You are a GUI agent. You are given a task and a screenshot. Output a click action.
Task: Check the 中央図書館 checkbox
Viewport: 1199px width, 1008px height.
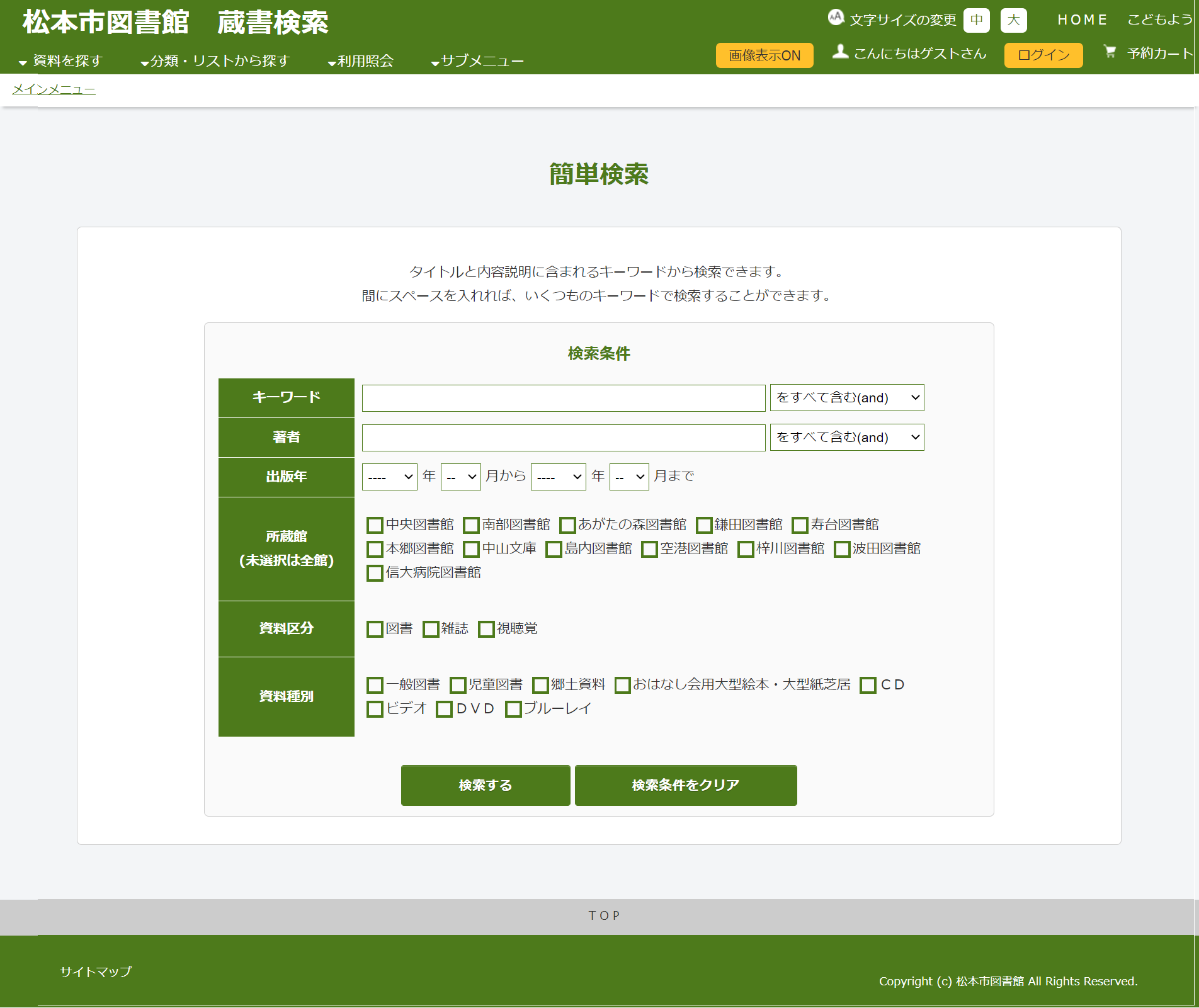pyautogui.click(x=375, y=525)
